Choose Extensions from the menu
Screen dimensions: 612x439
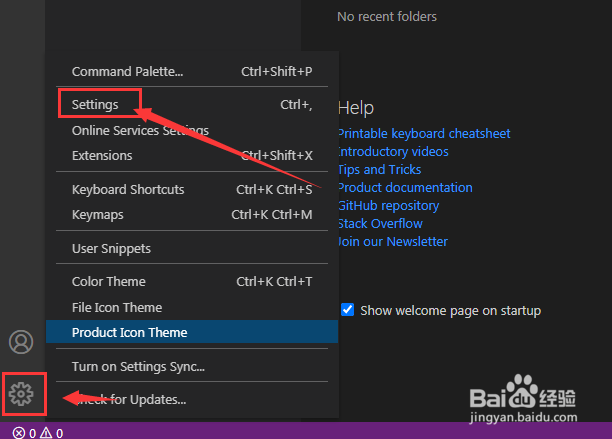click(x=102, y=156)
